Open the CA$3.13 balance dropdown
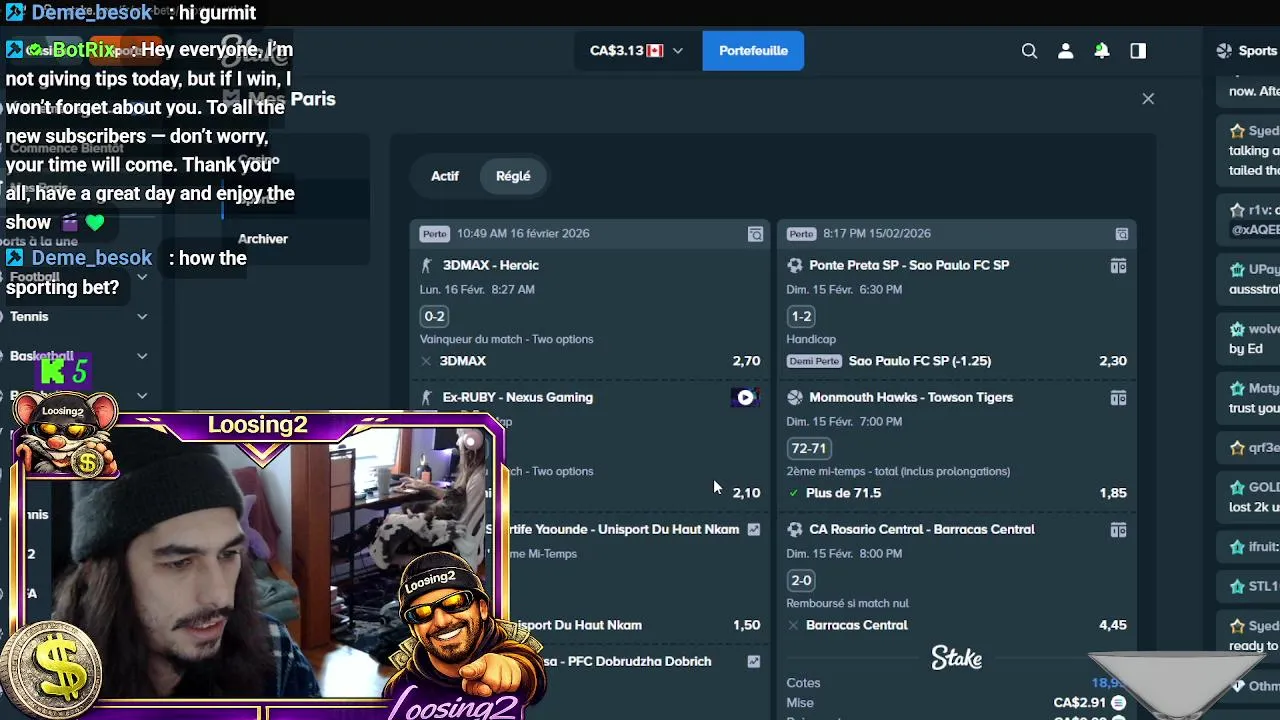Screen dimensions: 1280x720 [636, 51]
